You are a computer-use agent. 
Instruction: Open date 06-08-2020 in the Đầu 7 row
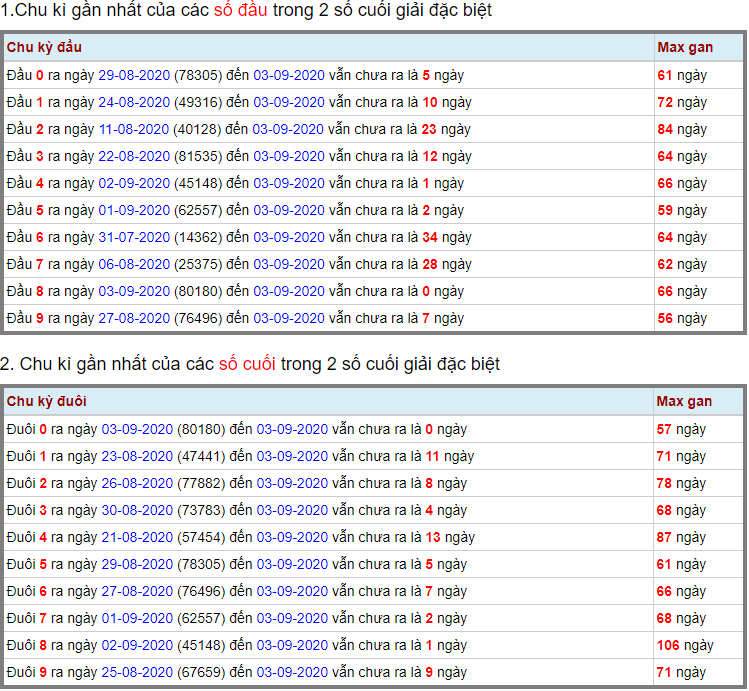pos(134,264)
